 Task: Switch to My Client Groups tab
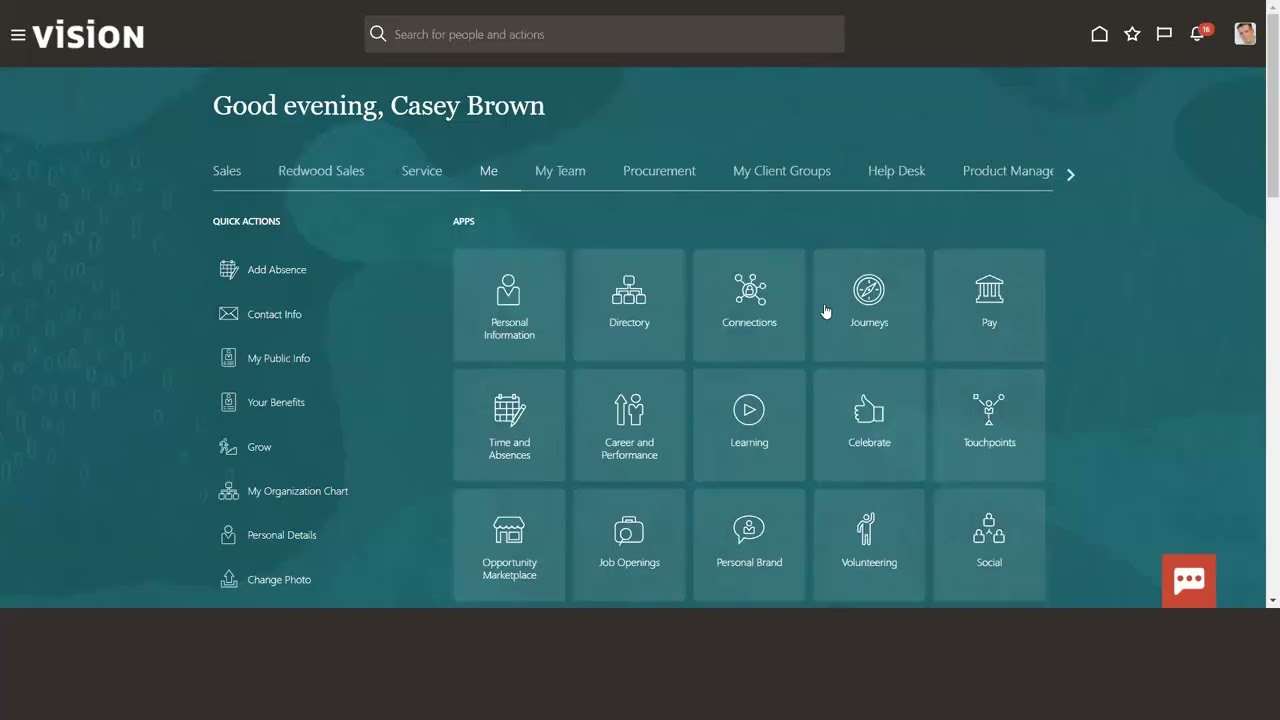point(782,171)
